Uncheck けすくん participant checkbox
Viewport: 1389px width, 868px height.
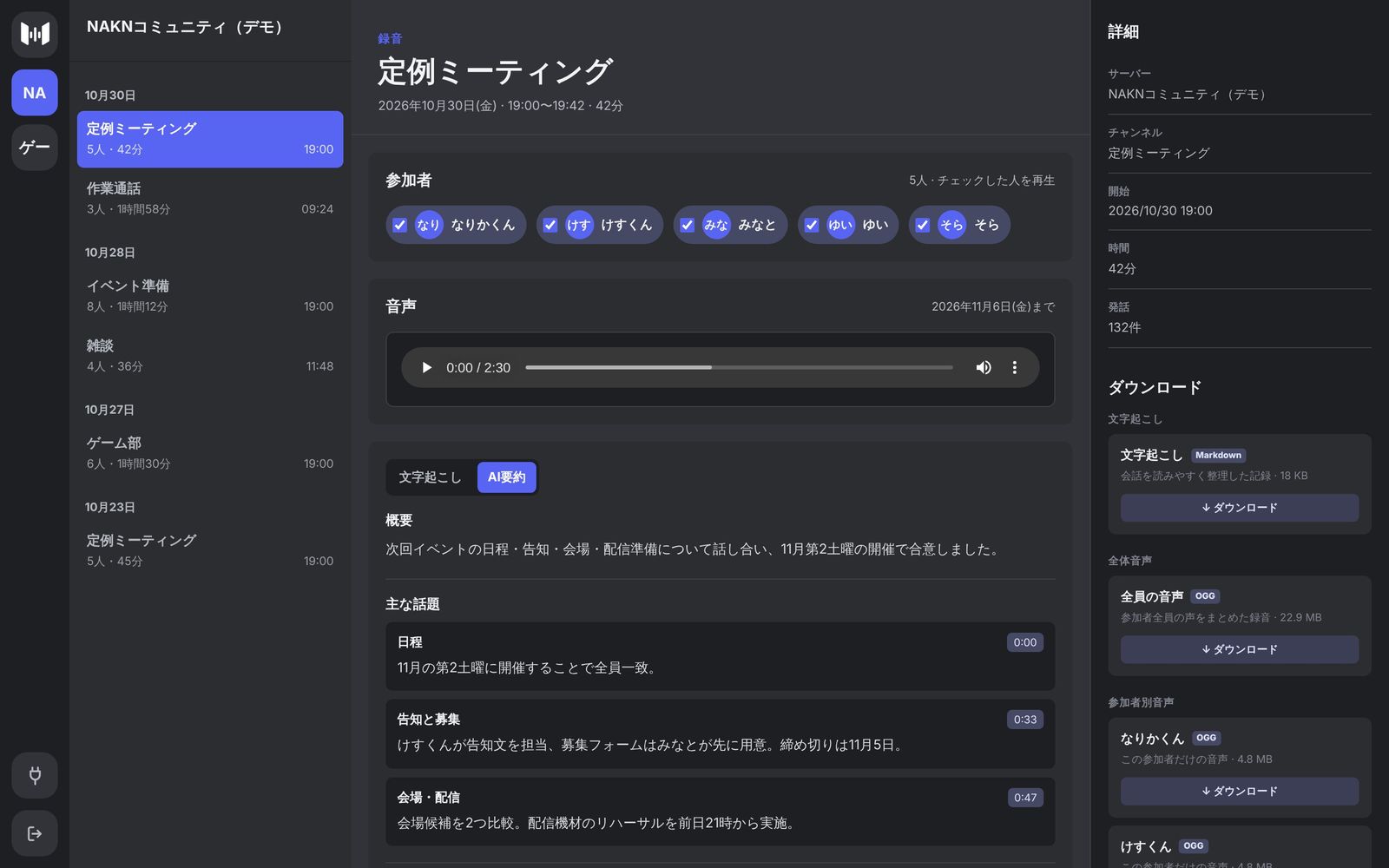[550, 225]
